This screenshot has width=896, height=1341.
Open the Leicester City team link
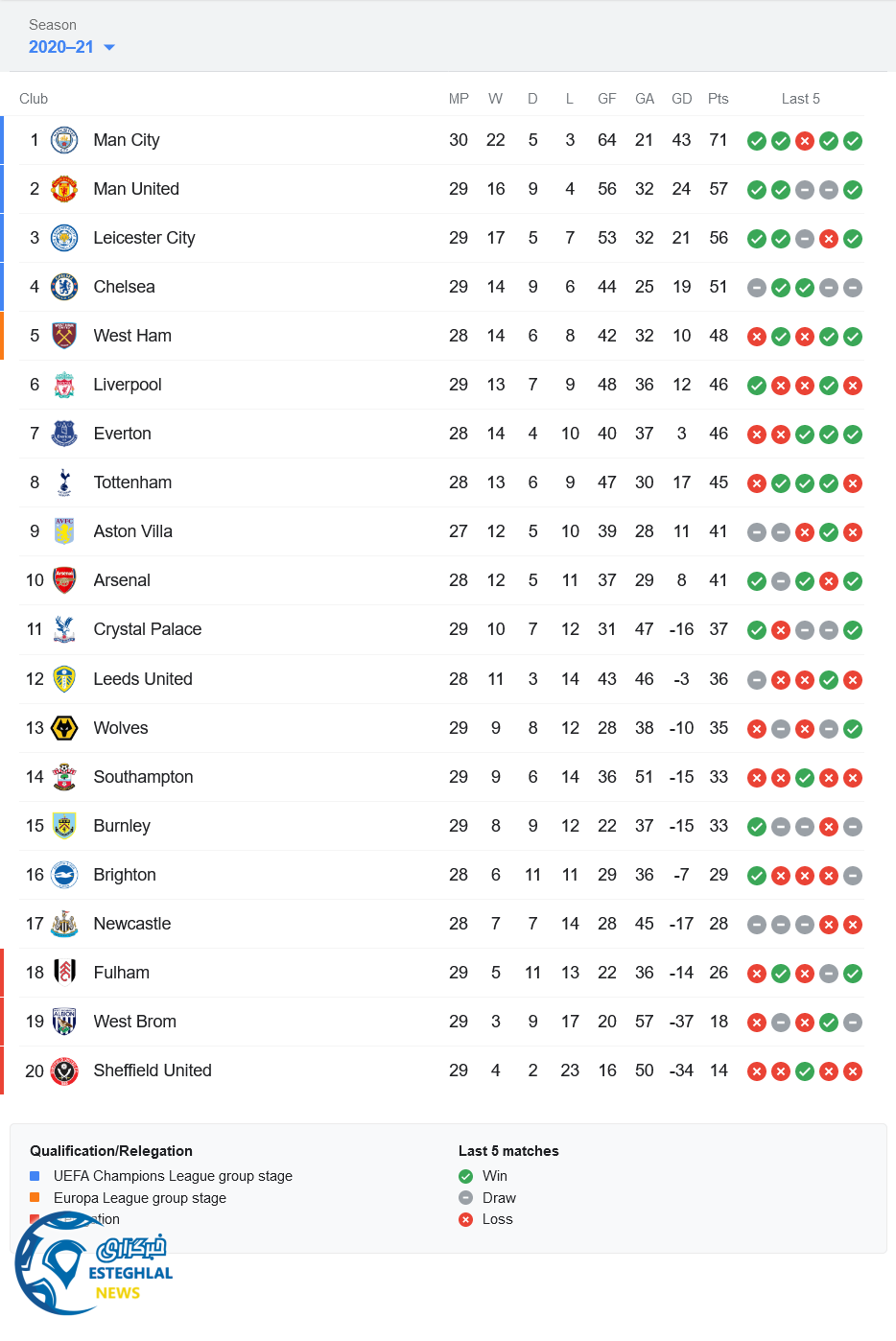click(x=144, y=238)
